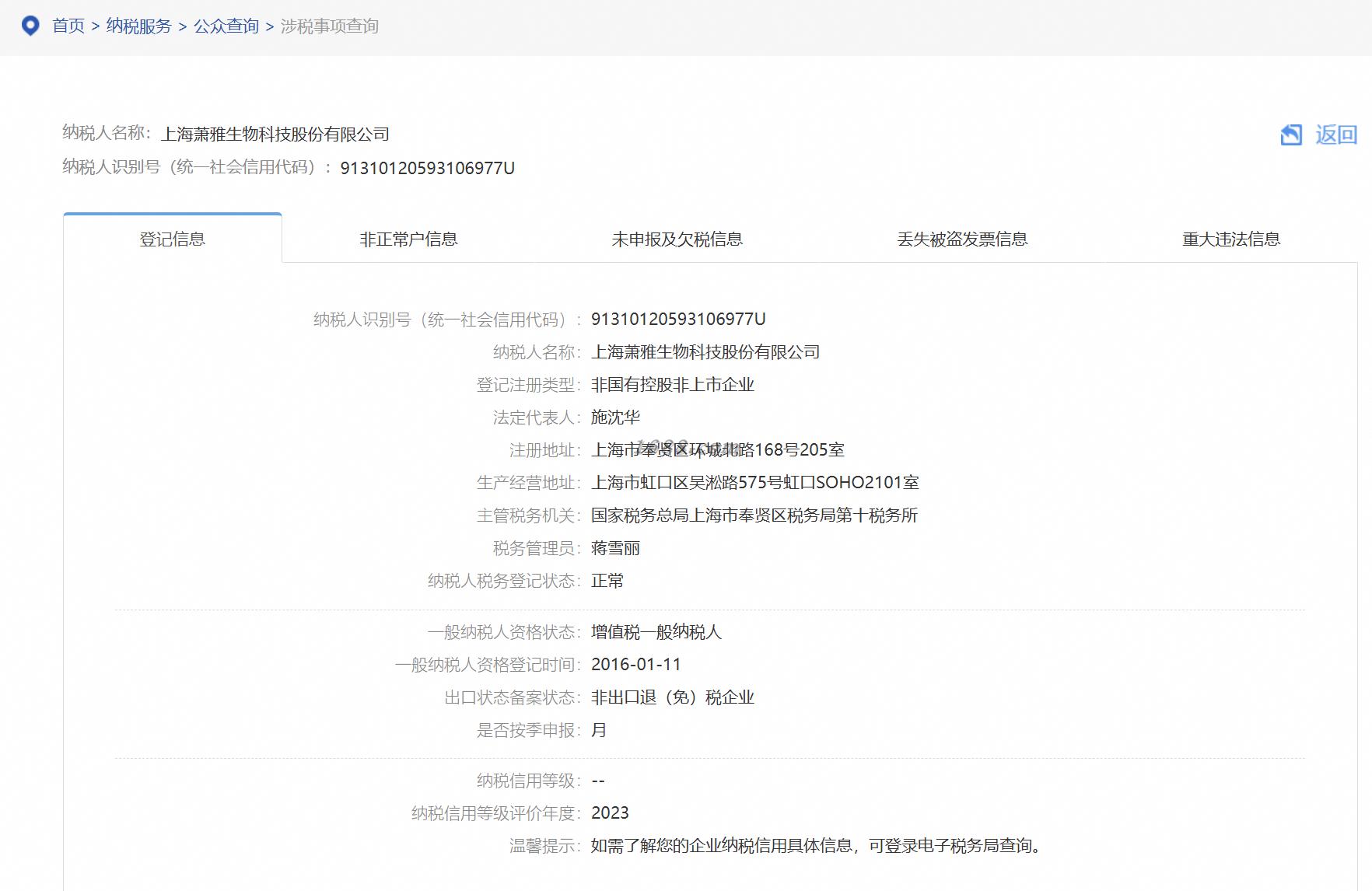Click the 法定代表人 label

(x=537, y=418)
